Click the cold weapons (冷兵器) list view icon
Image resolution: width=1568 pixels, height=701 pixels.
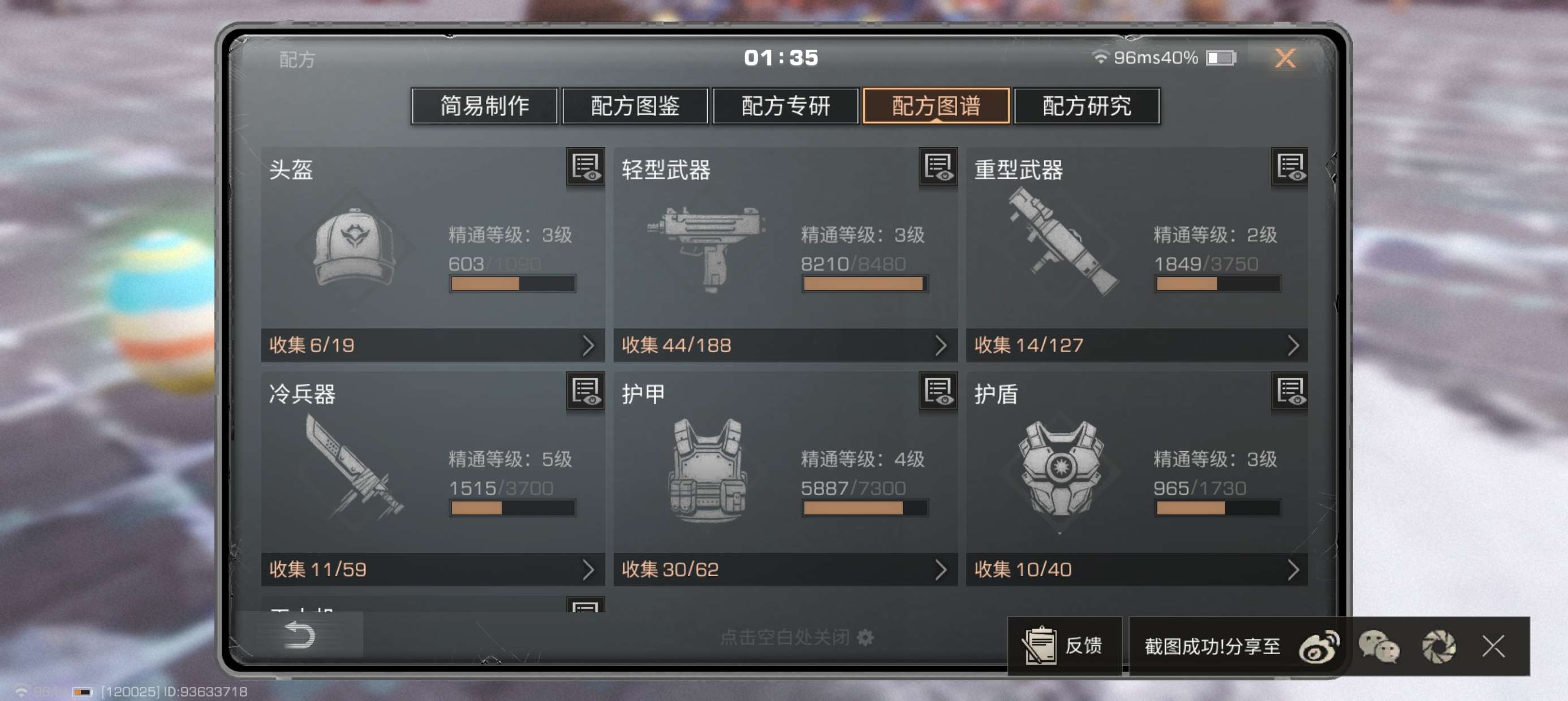click(585, 392)
